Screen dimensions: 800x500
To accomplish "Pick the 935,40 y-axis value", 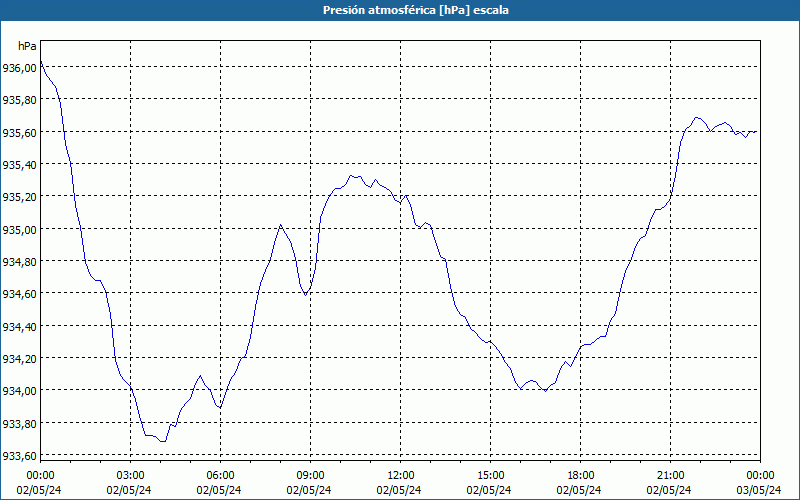I will coord(19,164).
